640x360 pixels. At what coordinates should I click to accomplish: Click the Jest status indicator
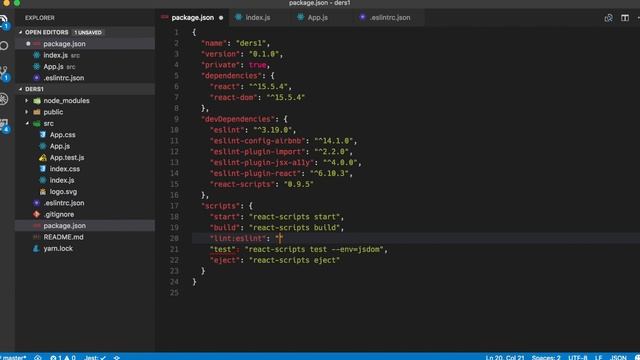95,358
